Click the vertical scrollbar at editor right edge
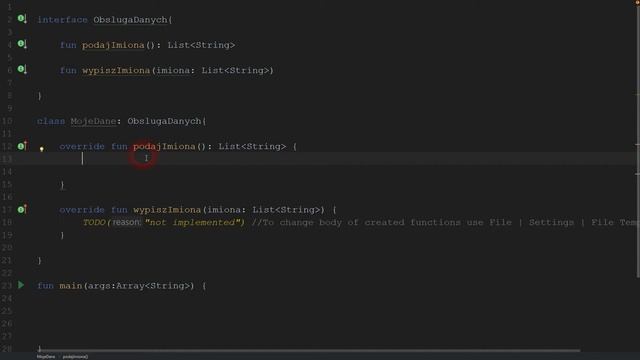640x360 pixels. (638, 141)
